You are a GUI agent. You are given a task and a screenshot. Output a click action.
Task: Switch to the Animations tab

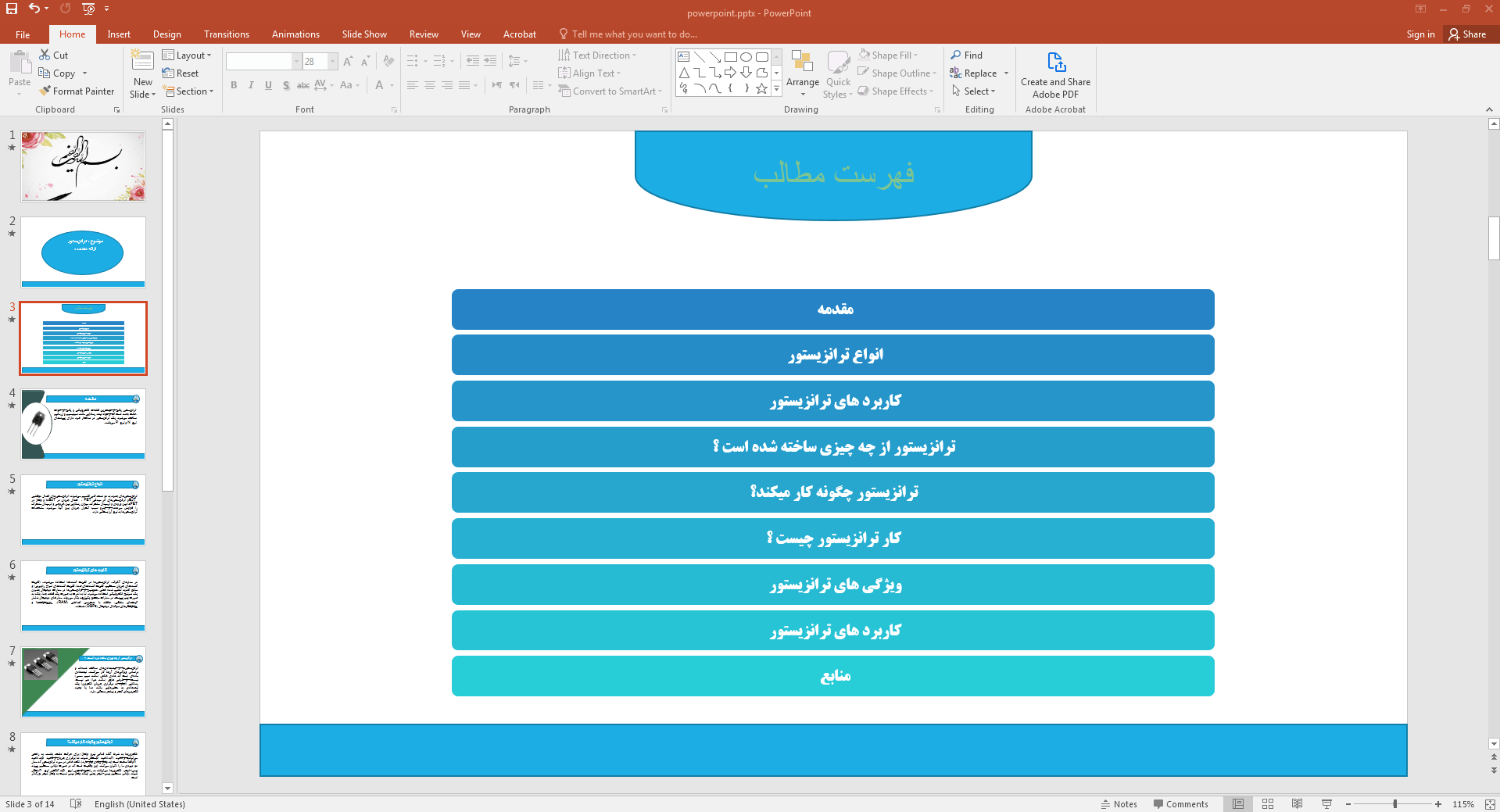(295, 34)
